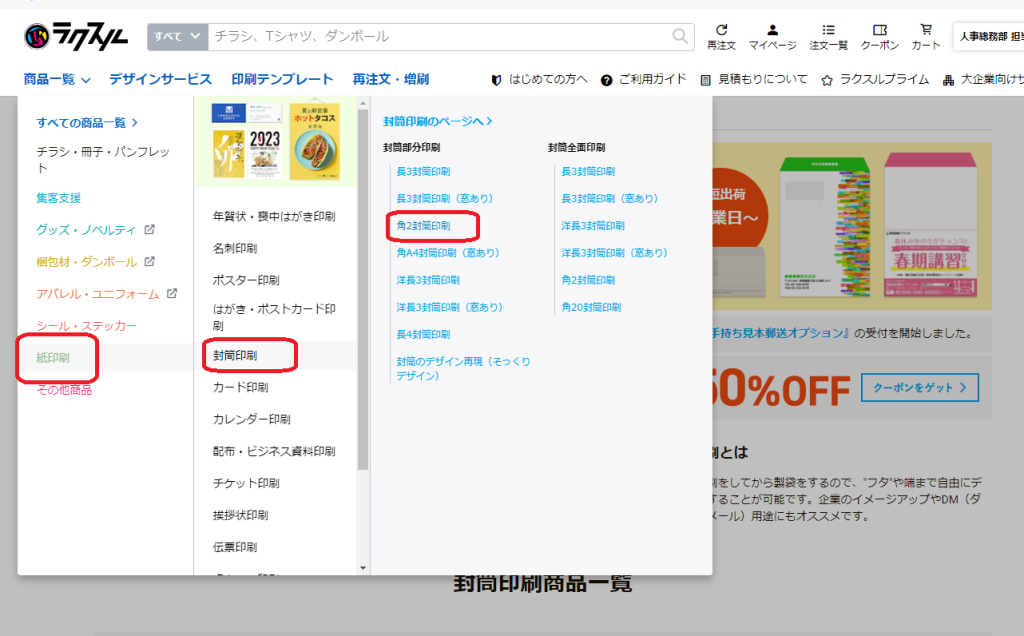Select 紙印刷 in category menu
1024x636 pixels.
[53, 357]
